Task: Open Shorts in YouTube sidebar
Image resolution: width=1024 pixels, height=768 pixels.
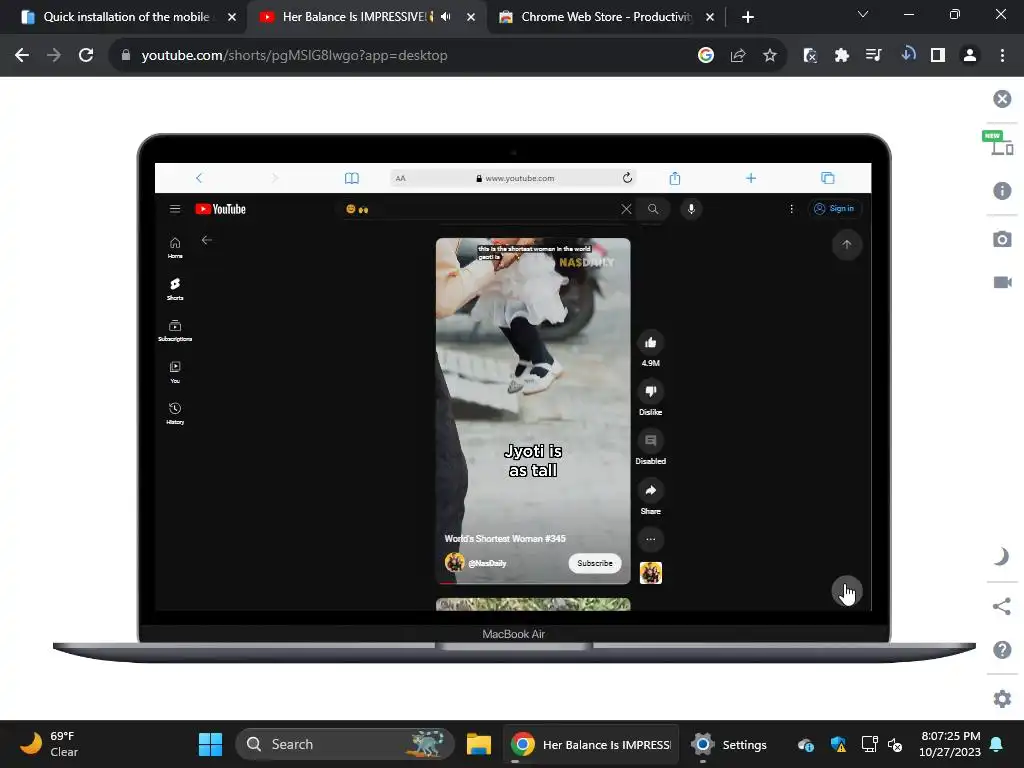Action: (175, 289)
